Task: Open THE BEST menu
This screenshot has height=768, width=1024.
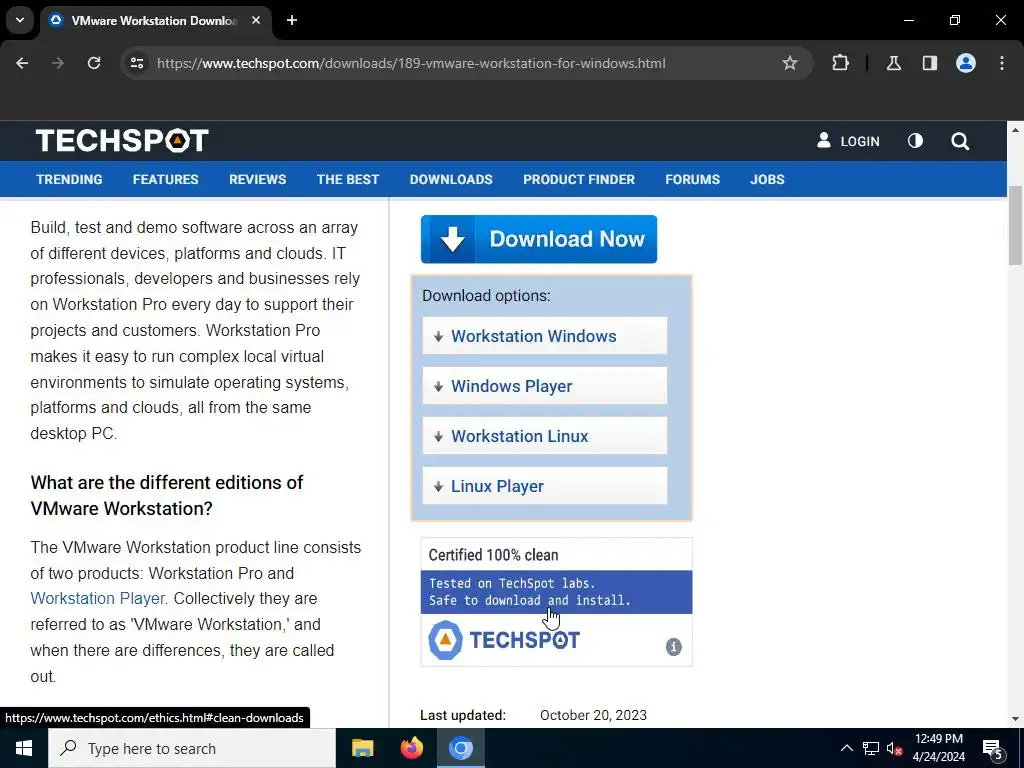Action: [x=348, y=180]
